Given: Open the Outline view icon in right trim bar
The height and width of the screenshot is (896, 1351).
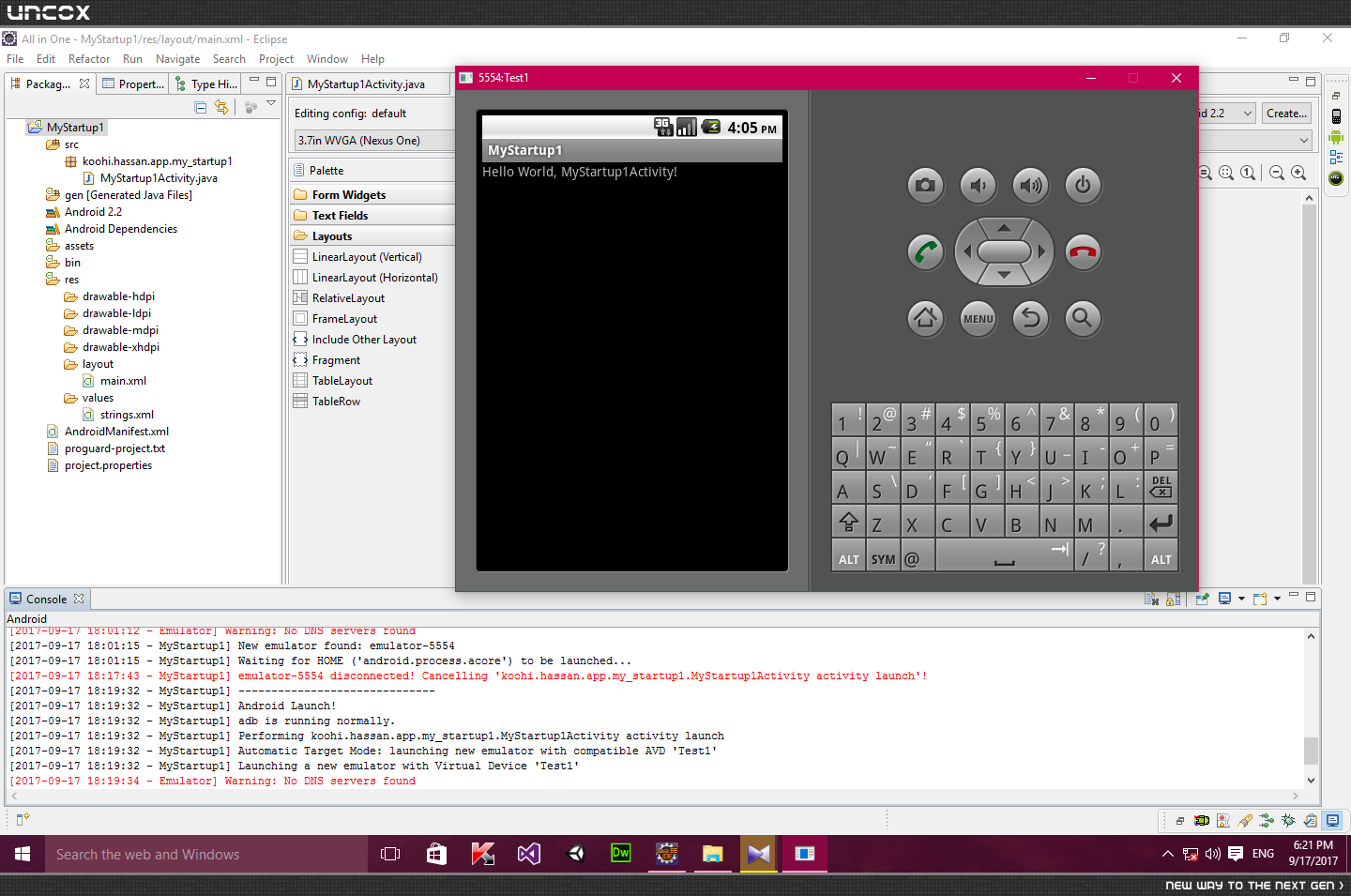Looking at the screenshot, I should pyautogui.click(x=1336, y=158).
